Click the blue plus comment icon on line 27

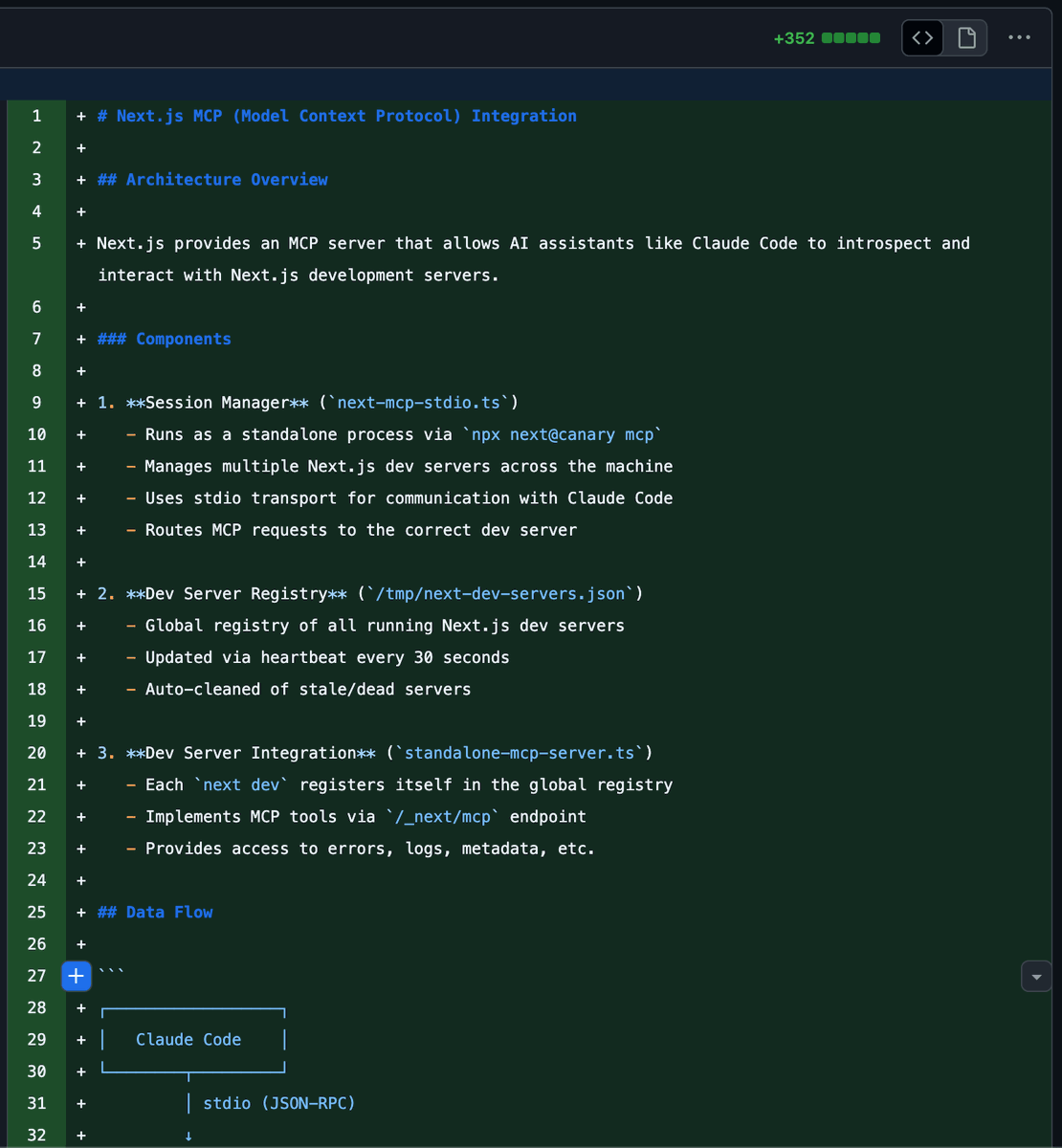tap(77, 976)
